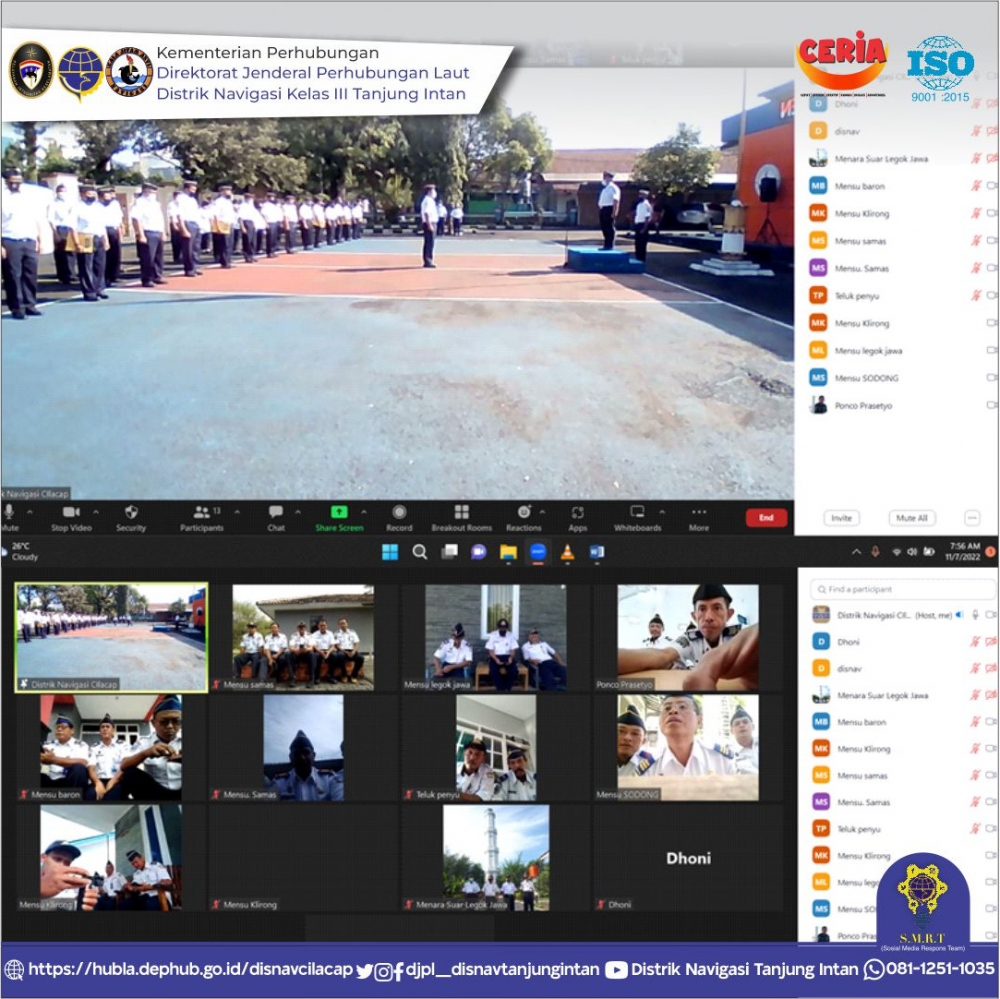Open the Participants panel icon

(202, 512)
